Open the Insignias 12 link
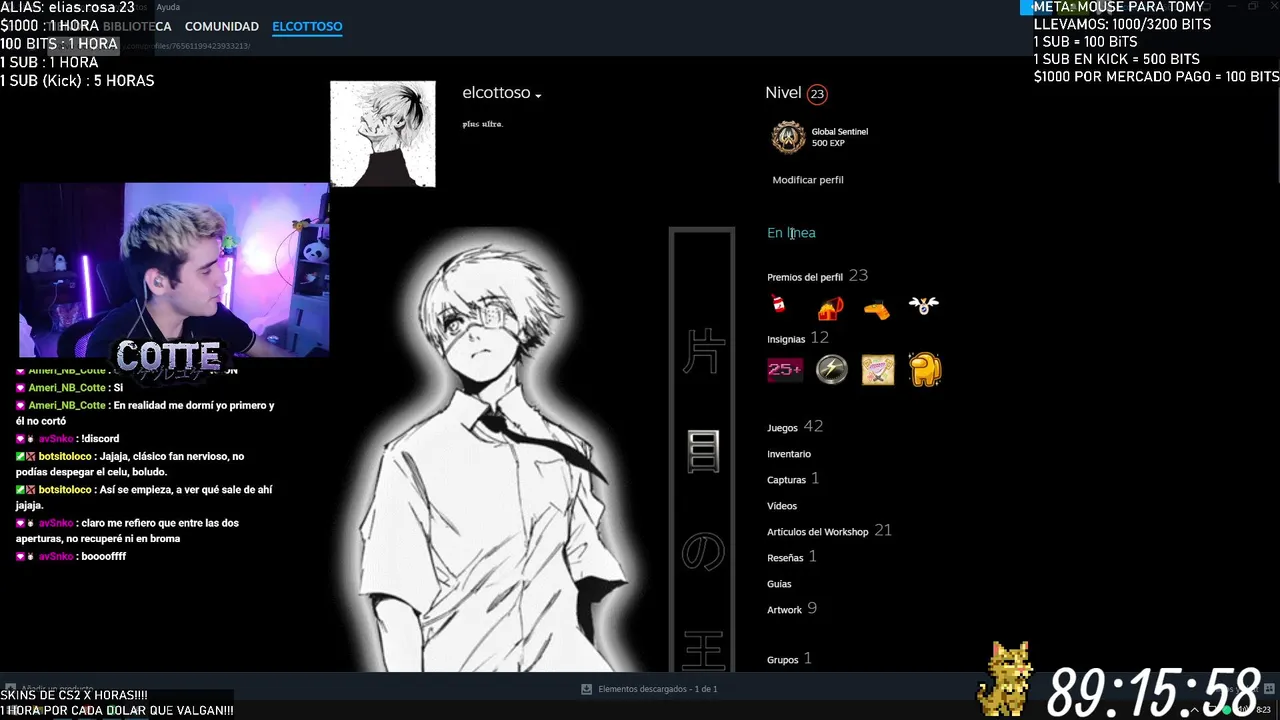The image size is (1280, 720). [x=798, y=338]
